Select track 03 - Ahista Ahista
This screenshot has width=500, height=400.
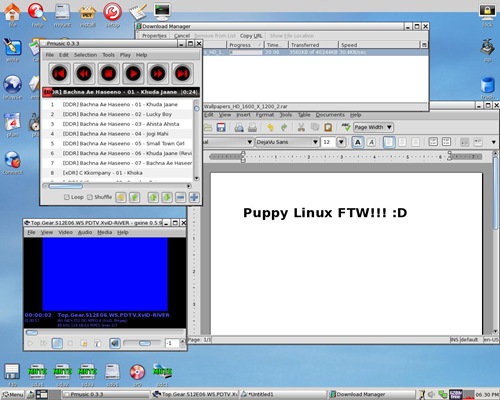[x=117, y=124]
